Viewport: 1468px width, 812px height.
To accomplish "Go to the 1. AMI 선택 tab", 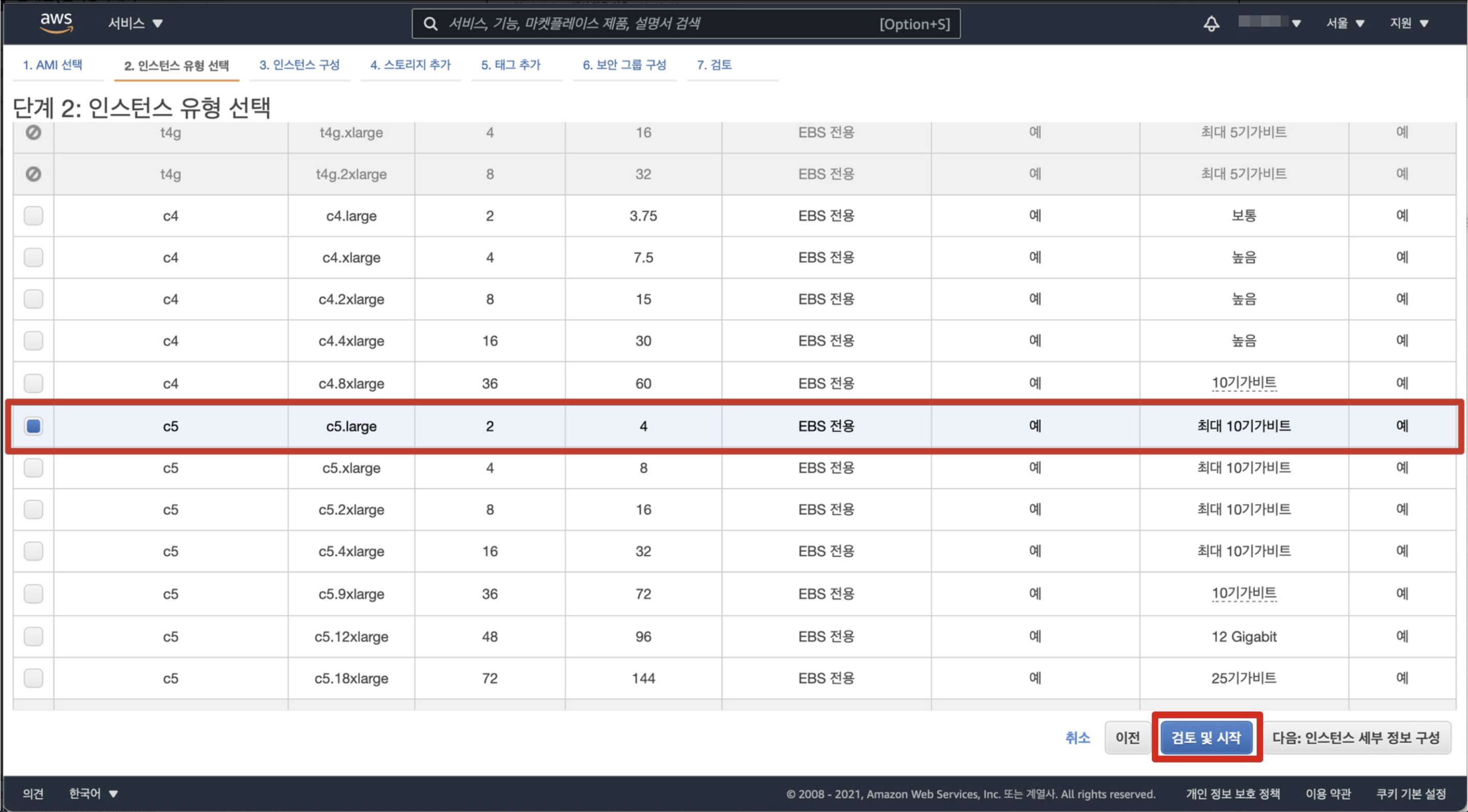I will [x=52, y=65].
